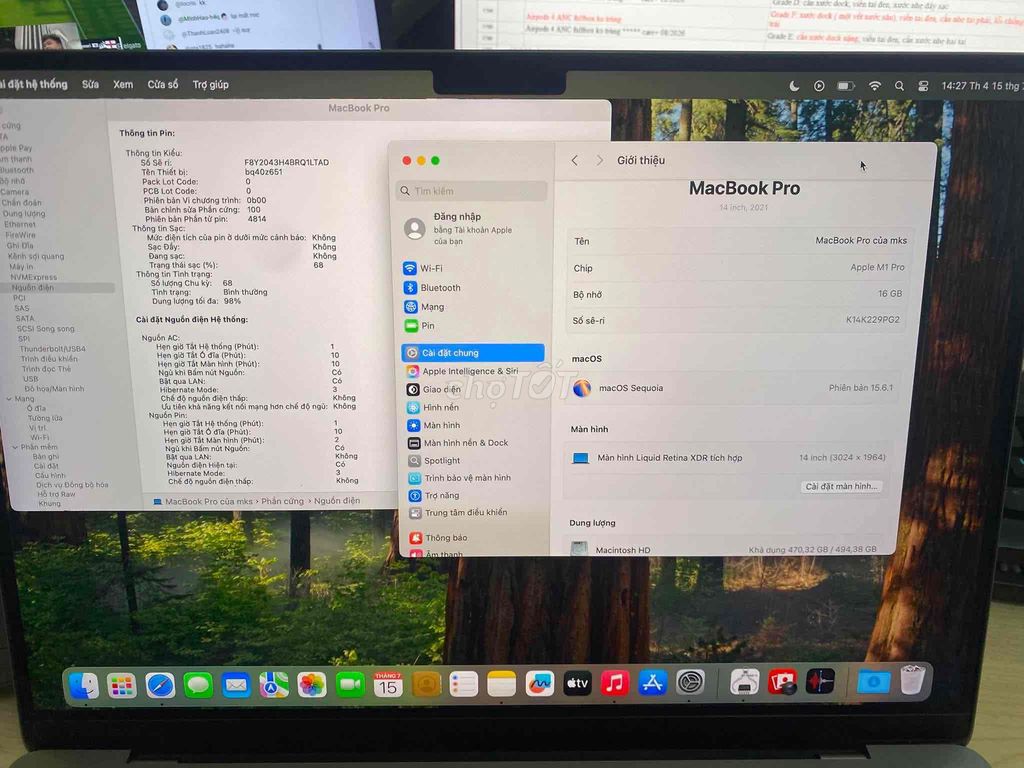
Task: Click the Cài đặt màn hình... button
Action: point(841,487)
